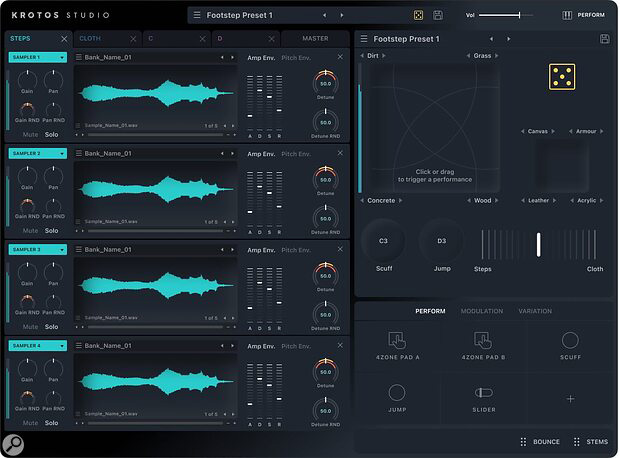Open Sampler 2 bank menu icon
Viewport: 620px width, 458px height.
coord(79,153)
